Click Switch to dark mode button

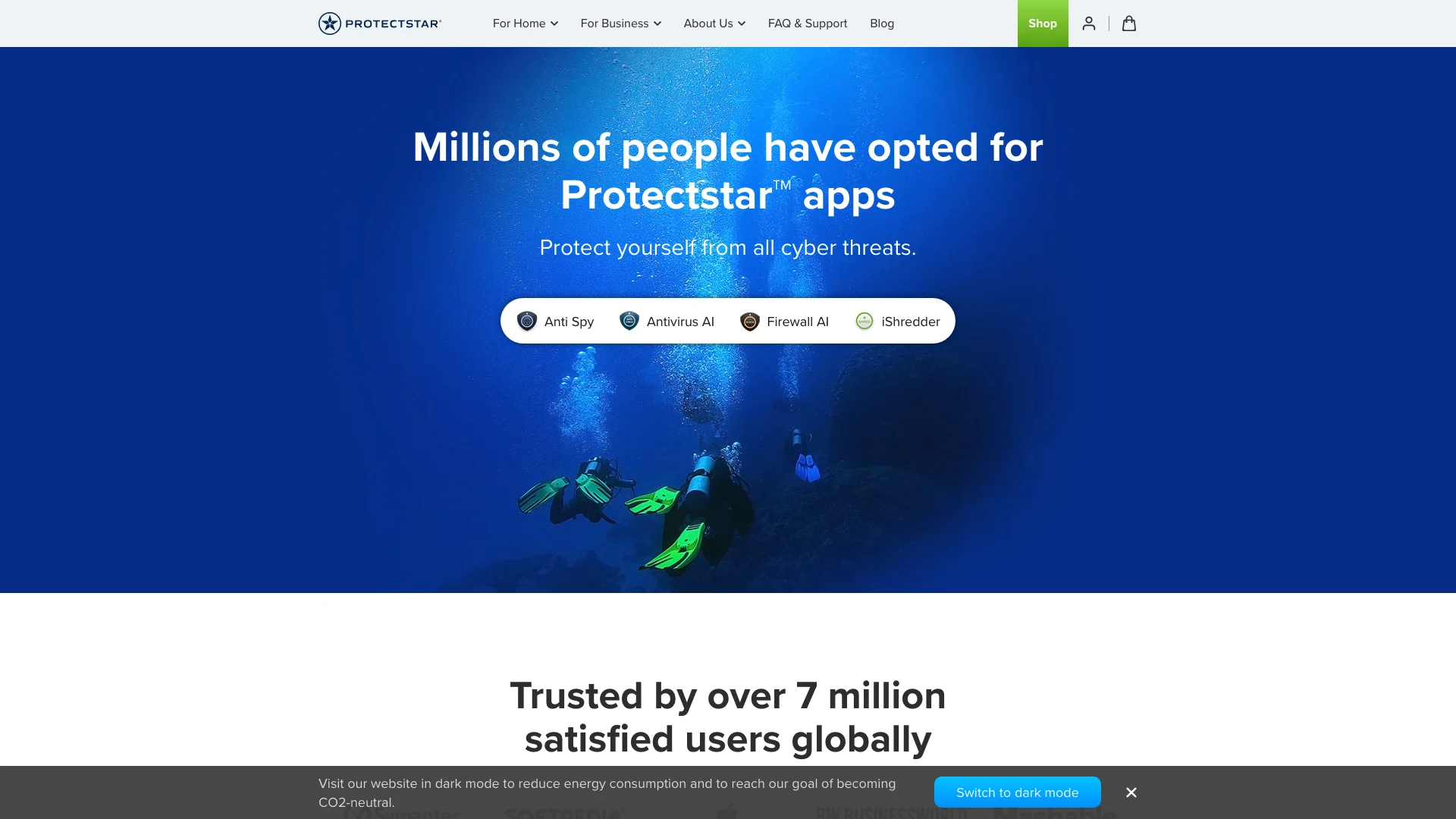pyautogui.click(x=1017, y=792)
